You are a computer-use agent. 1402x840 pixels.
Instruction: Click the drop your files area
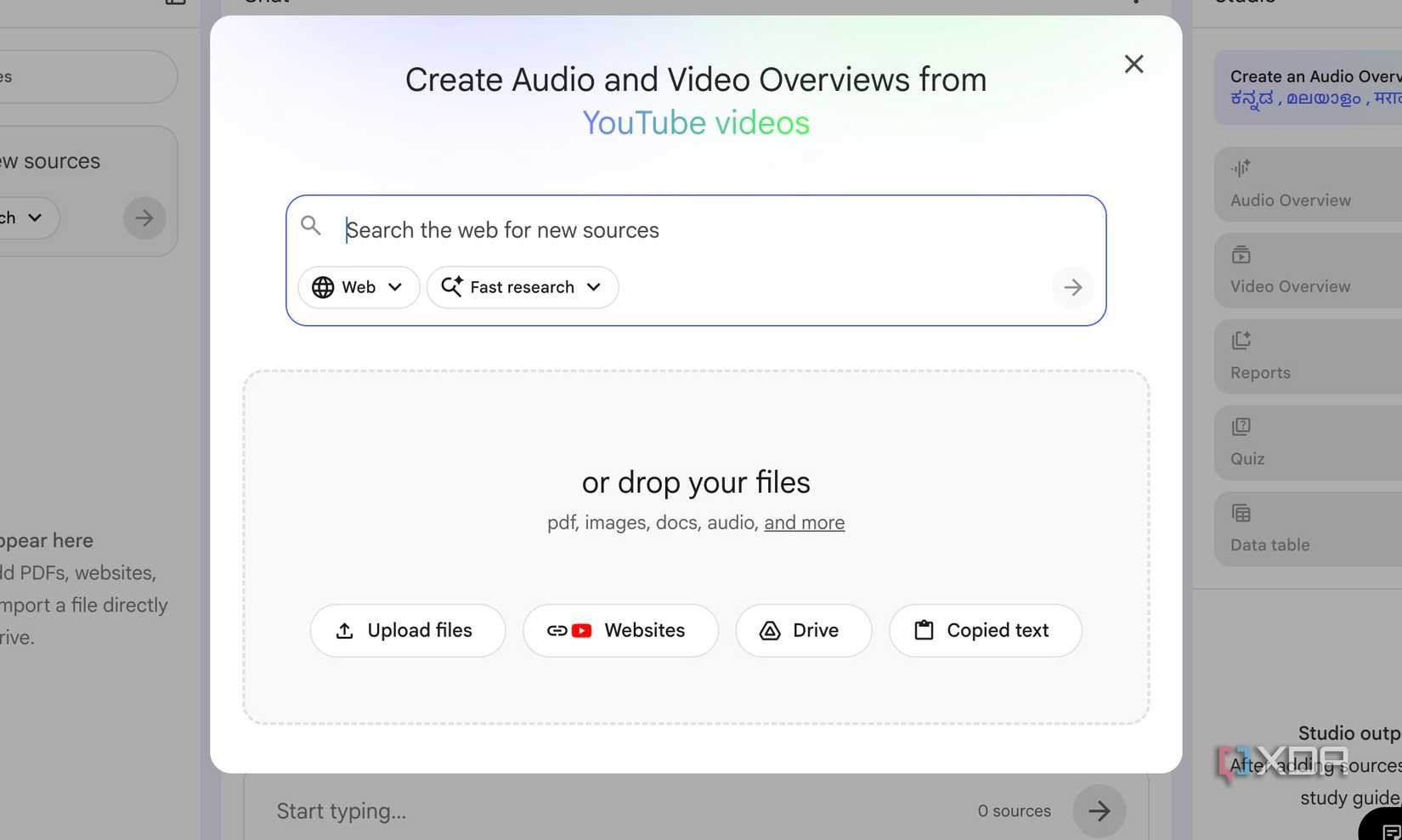(x=696, y=547)
